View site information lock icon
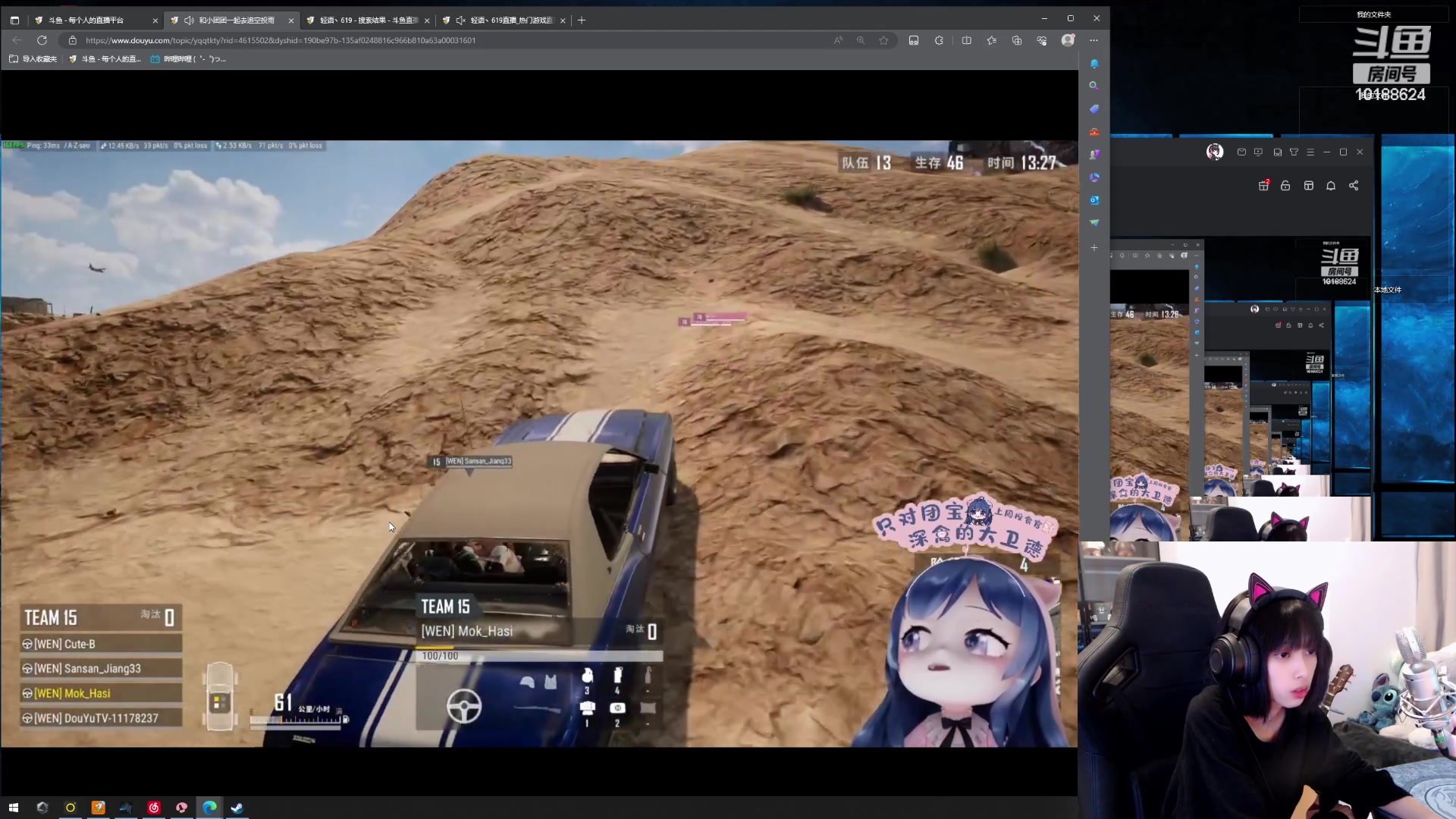The width and height of the screenshot is (1456, 819). (x=72, y=40)
